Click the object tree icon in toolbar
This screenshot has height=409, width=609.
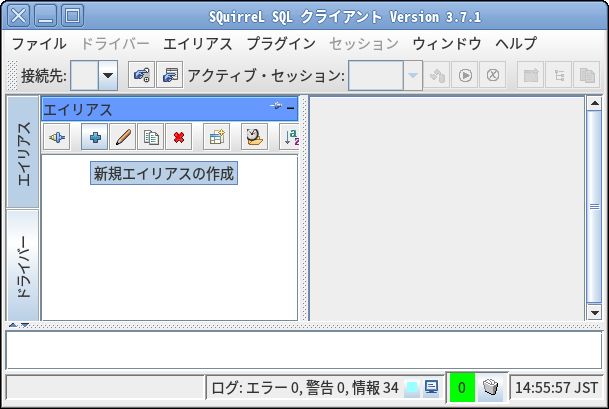click(x=559, y=75)
